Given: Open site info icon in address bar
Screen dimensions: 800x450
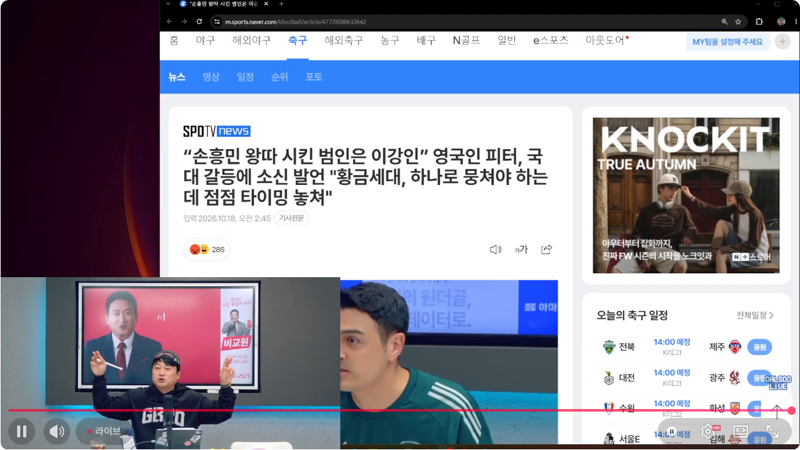Looking at the screenshot, I should coord(217,21).
